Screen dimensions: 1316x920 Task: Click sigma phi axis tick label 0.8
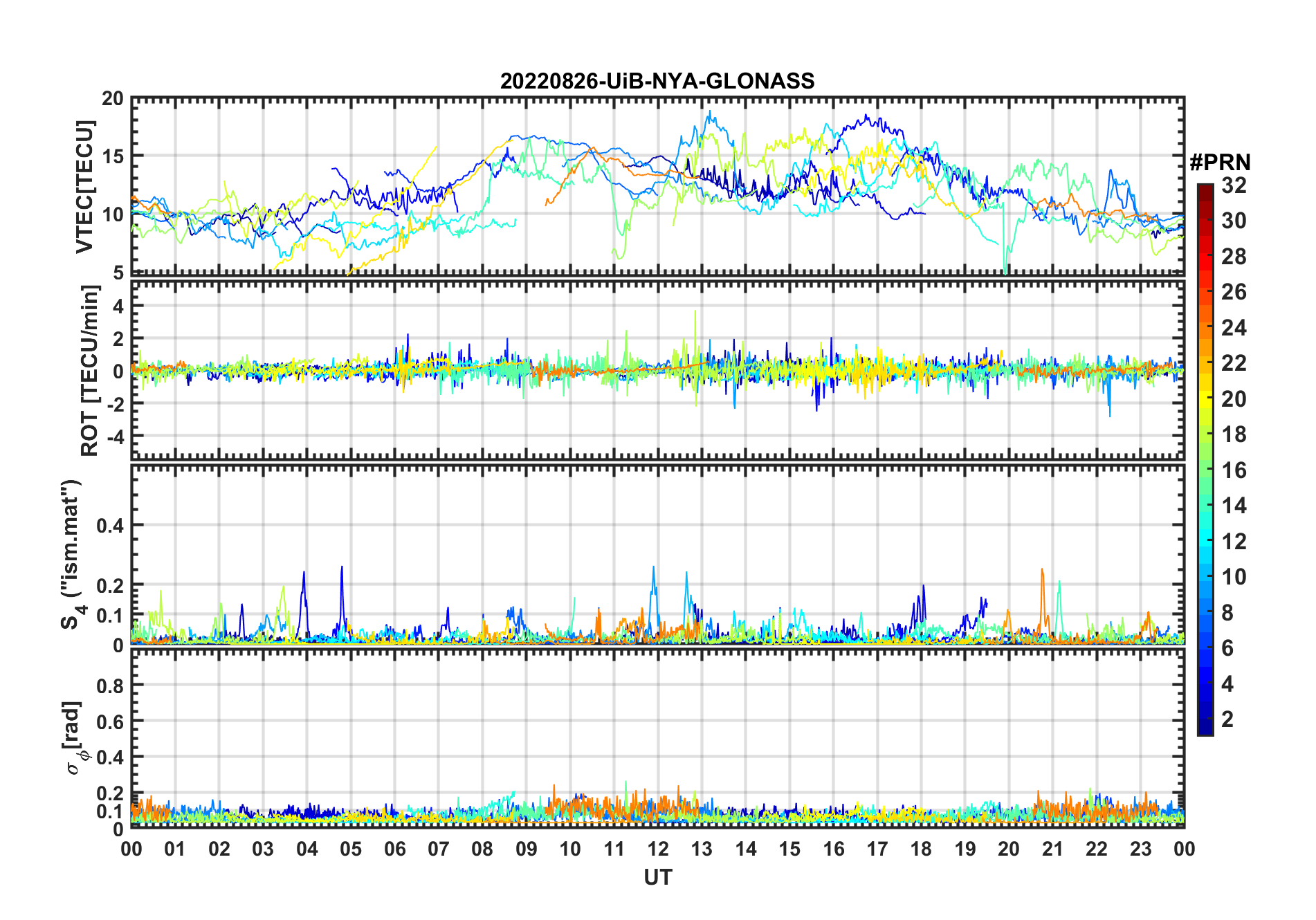click(x=110, y=686)
